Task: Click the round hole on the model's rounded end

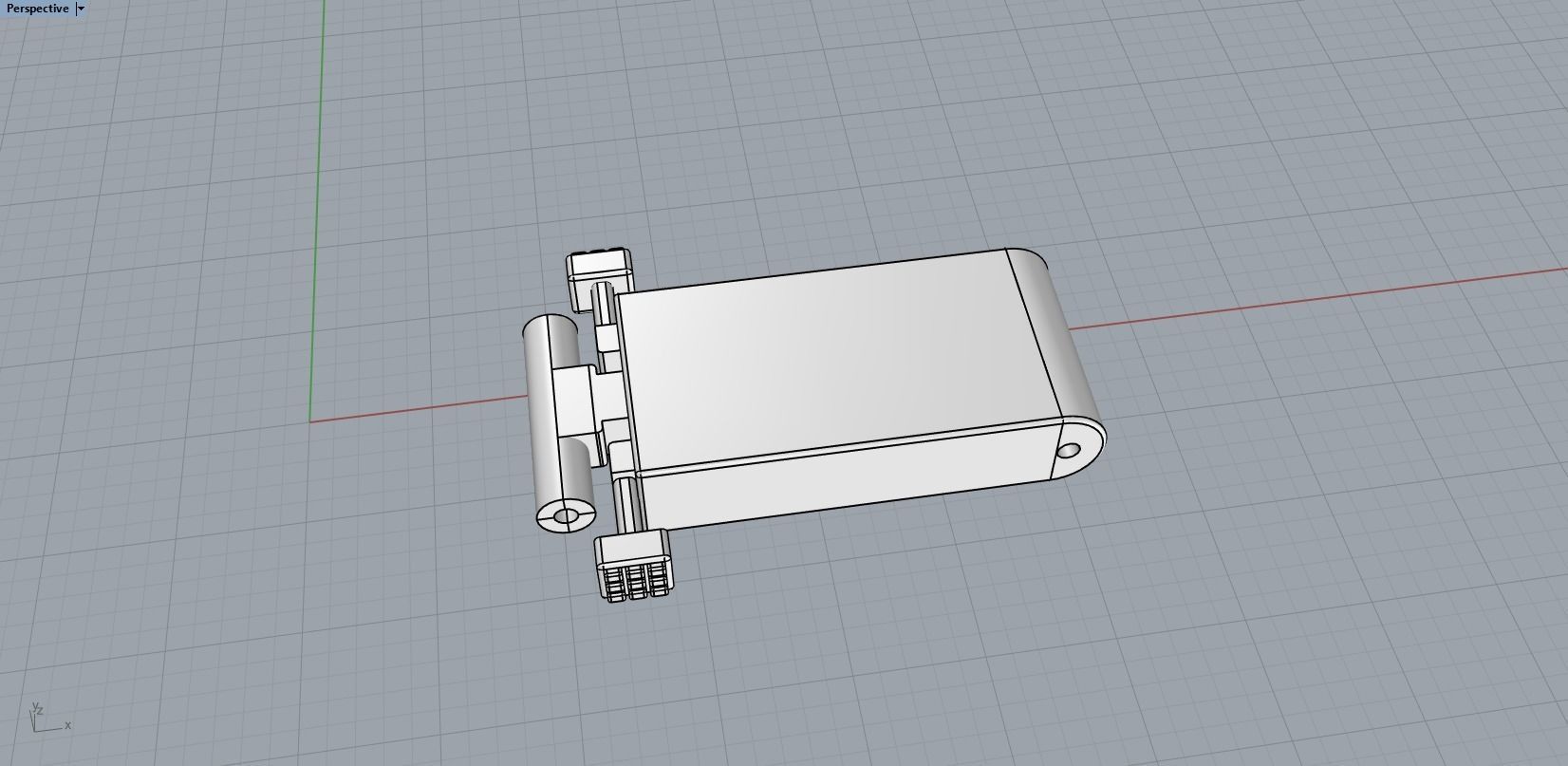Action: (1069, 451)
